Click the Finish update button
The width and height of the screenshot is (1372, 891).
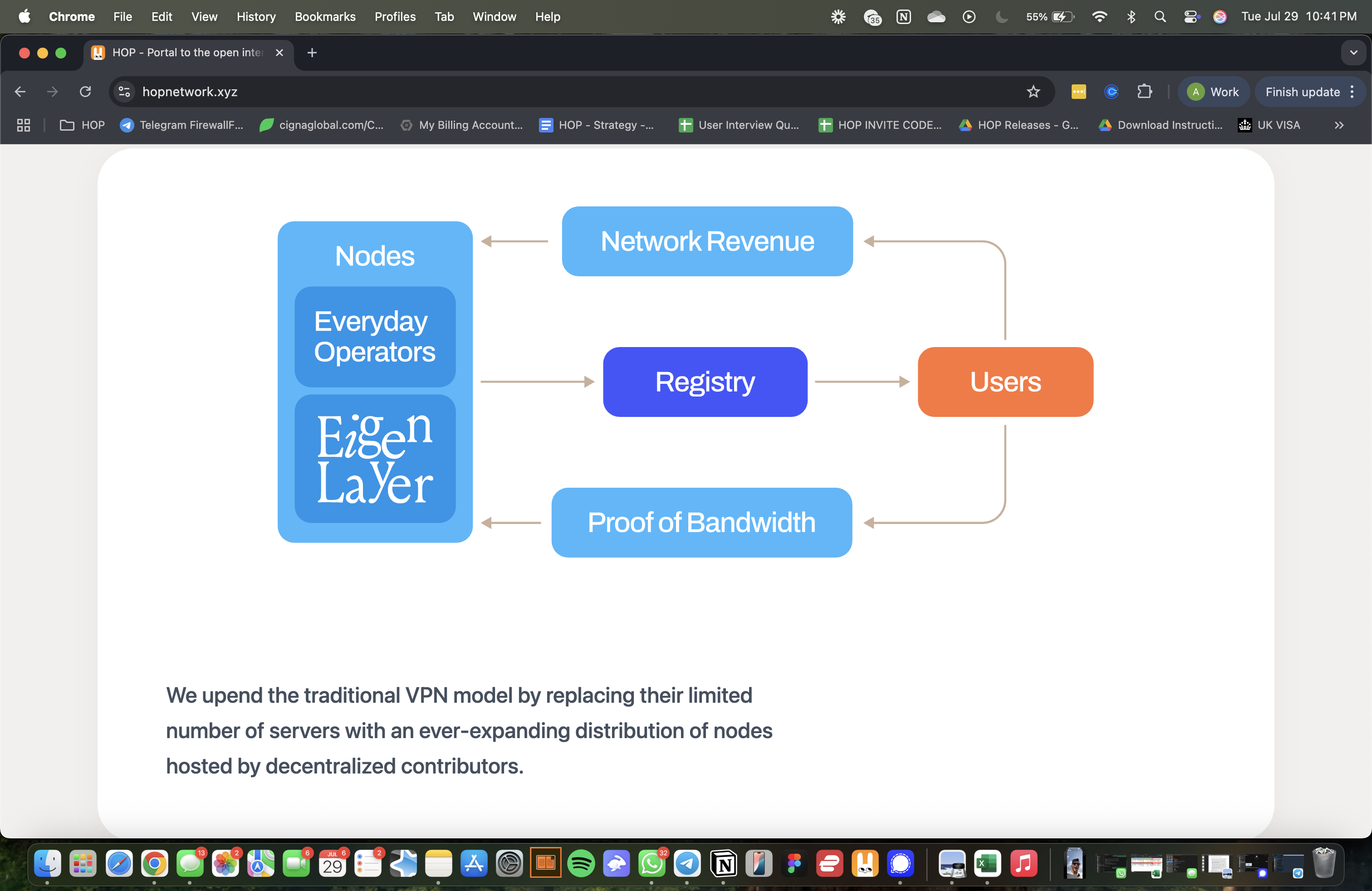coord(1303,92)
